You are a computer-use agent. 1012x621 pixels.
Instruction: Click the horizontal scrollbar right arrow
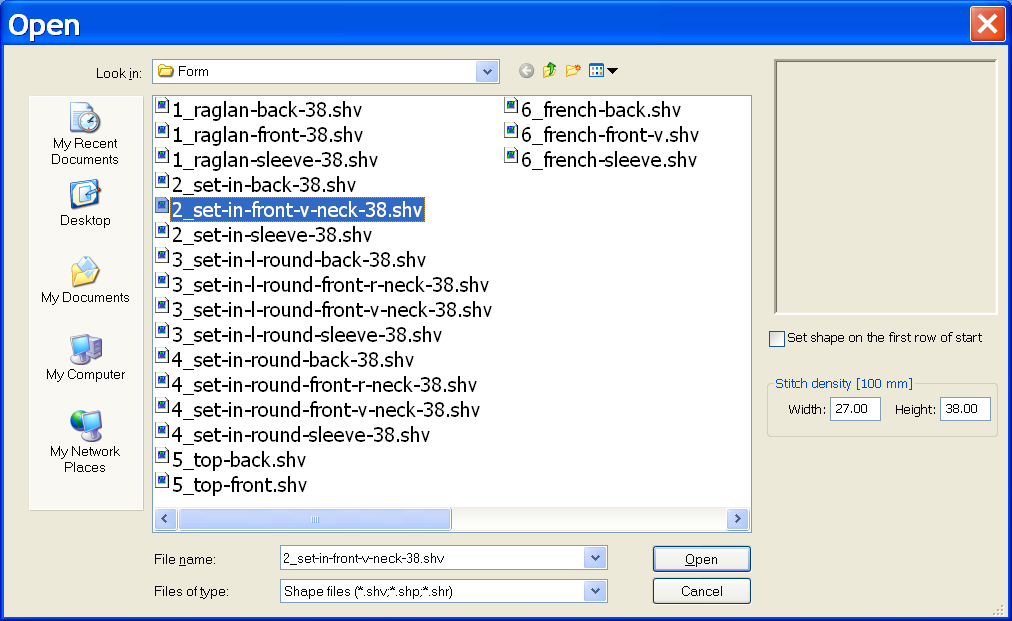tap(739, 519)
